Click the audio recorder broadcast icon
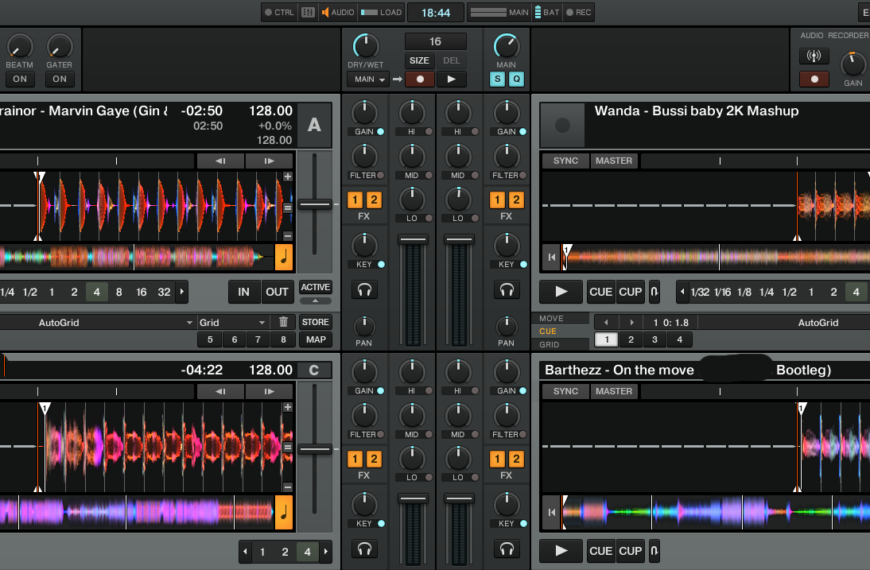Image resolution: width=870 pixels, height=570 pixels. tap(814, 56)
